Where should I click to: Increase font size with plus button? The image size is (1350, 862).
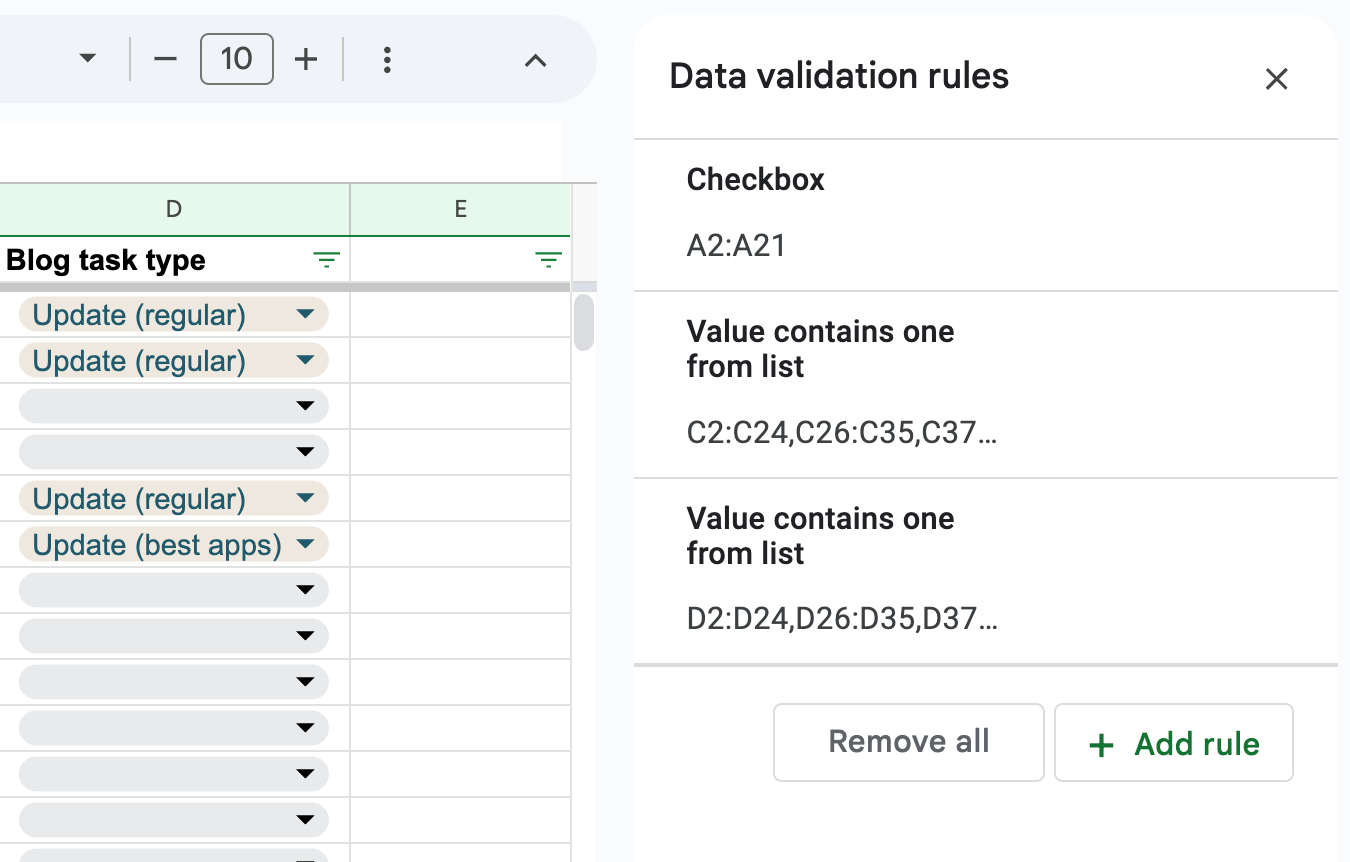tap(306, 60)
